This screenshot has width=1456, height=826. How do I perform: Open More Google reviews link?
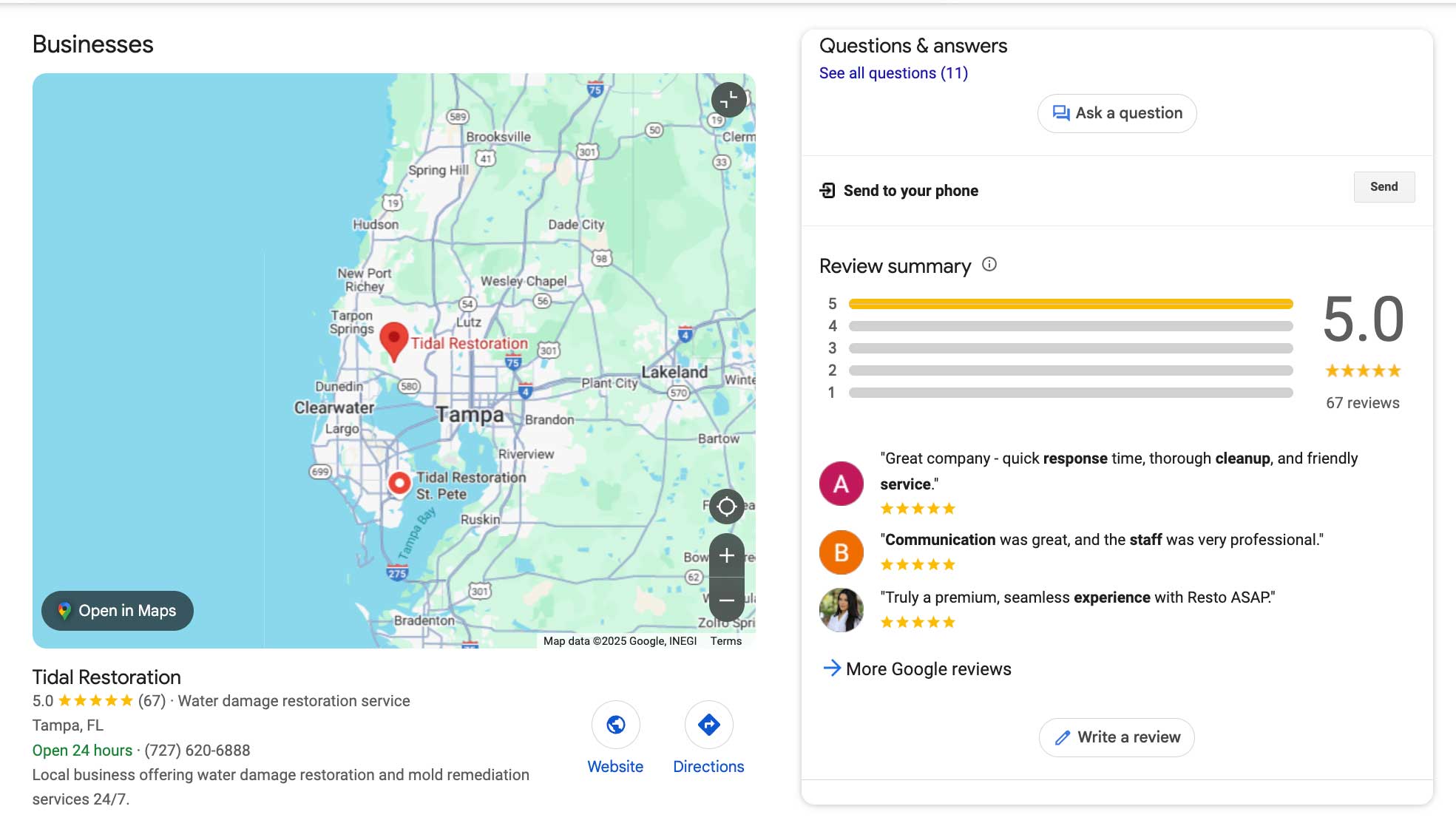(917, 668)
